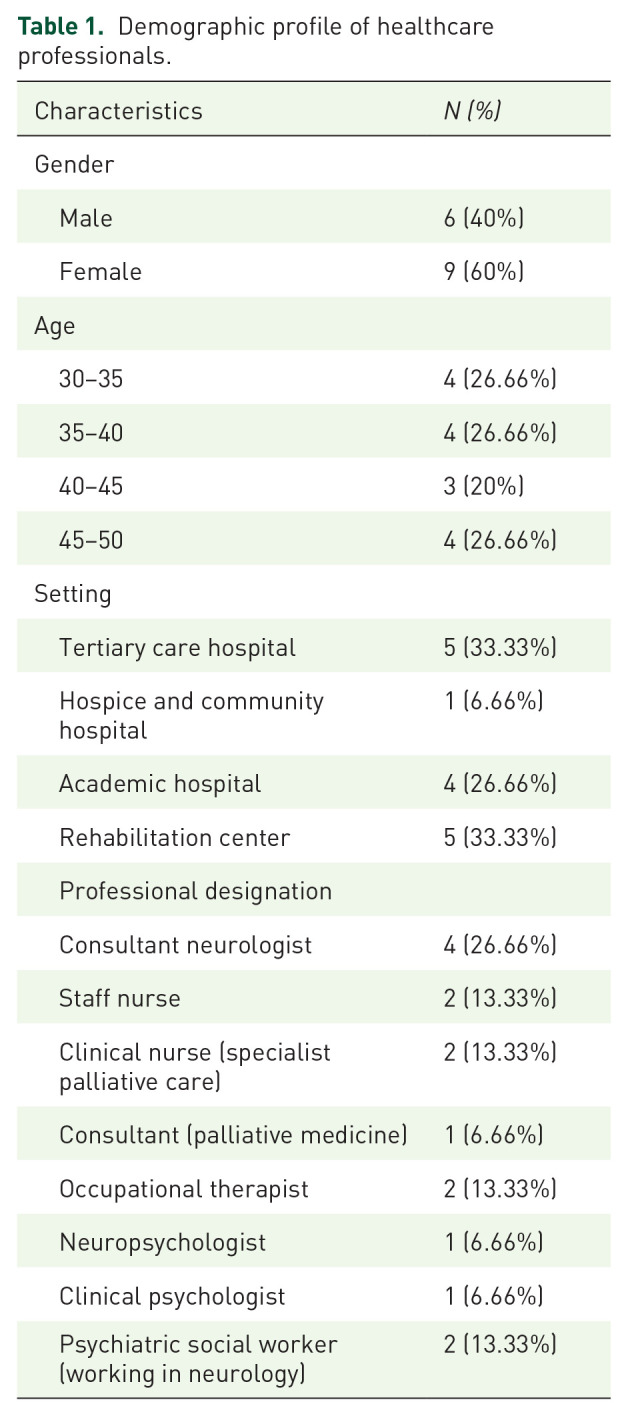Select the 'Consultant neurologist' row label
The height and width of the screenshot is (1416, 628).
tap(185, 944)
